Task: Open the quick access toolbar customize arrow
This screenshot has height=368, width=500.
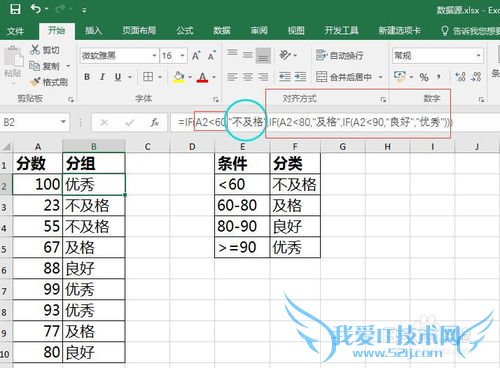Action: click(x=84, y=11)
